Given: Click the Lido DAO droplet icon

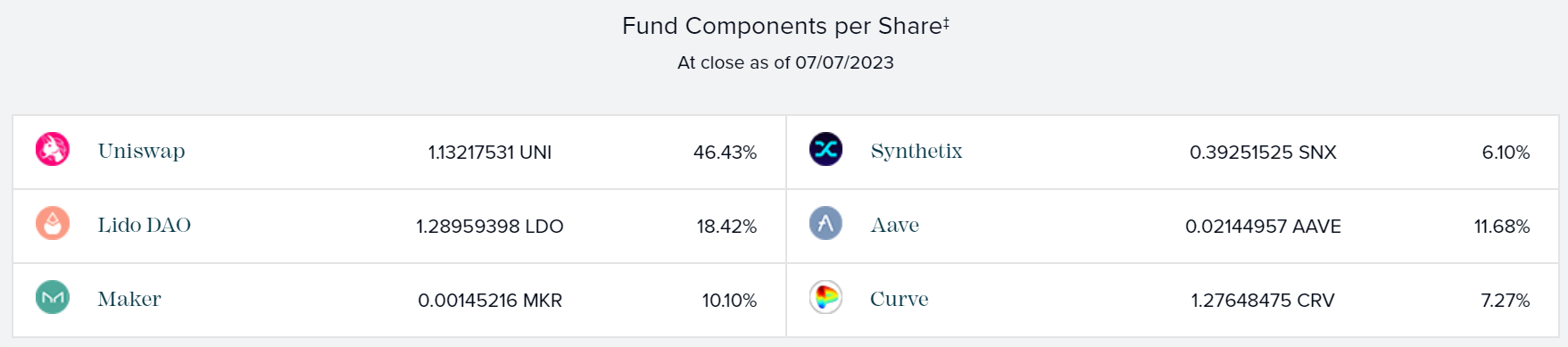Looking at the screenshot, I should click(x=53, y=223).
